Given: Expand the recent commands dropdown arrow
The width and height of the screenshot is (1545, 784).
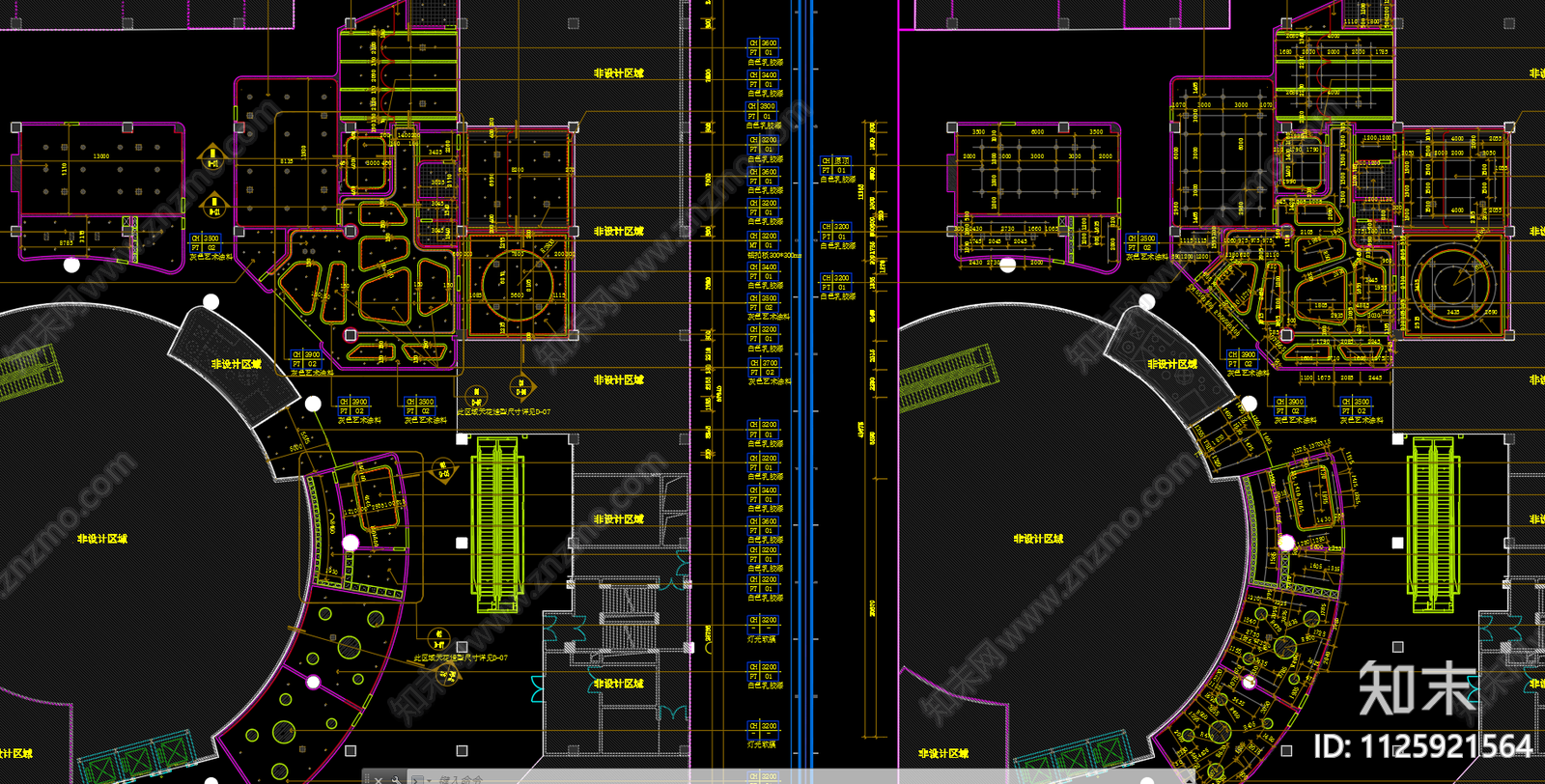Looking at the screenshot, I should click(429, 780).
